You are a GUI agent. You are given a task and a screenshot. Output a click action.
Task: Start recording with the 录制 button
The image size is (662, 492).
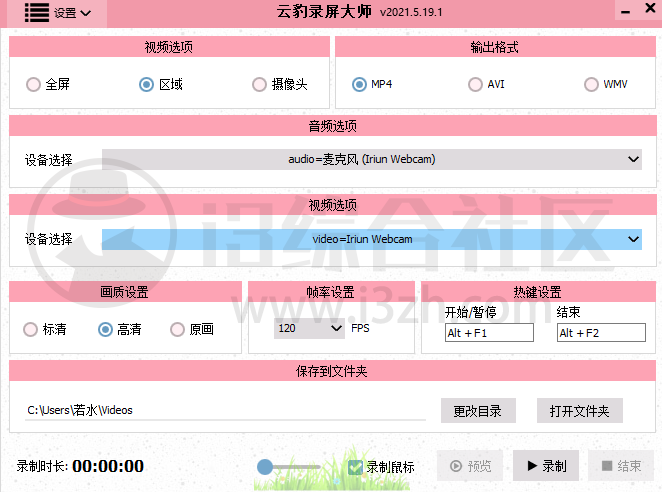pos(546,466)
